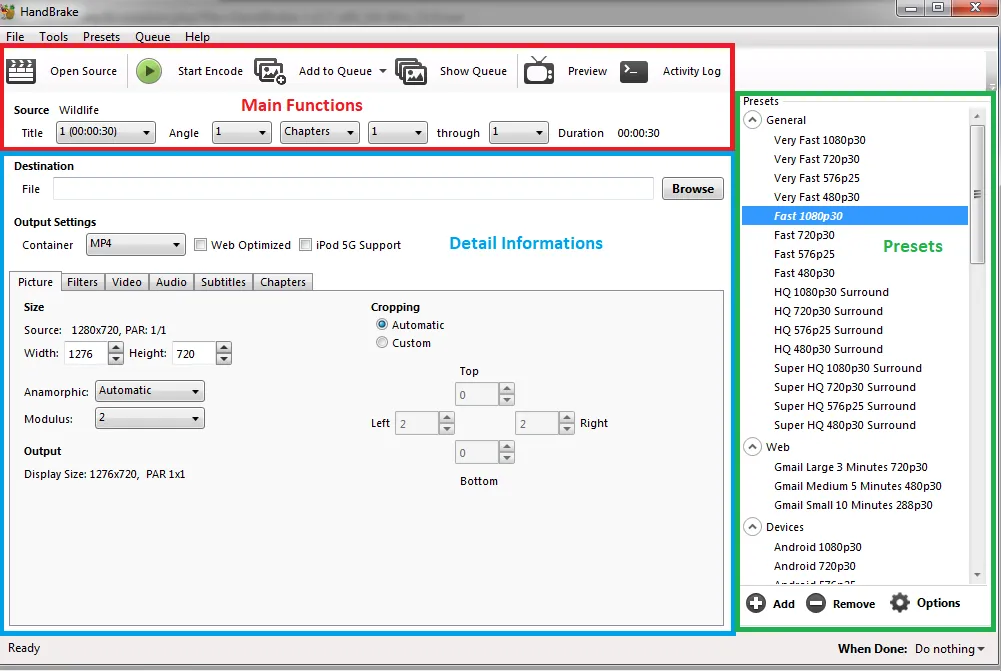This screenshot has height=671, width=1001.
Task: Select the Very Fast 480p30 preset
Action: coord(817,197)
